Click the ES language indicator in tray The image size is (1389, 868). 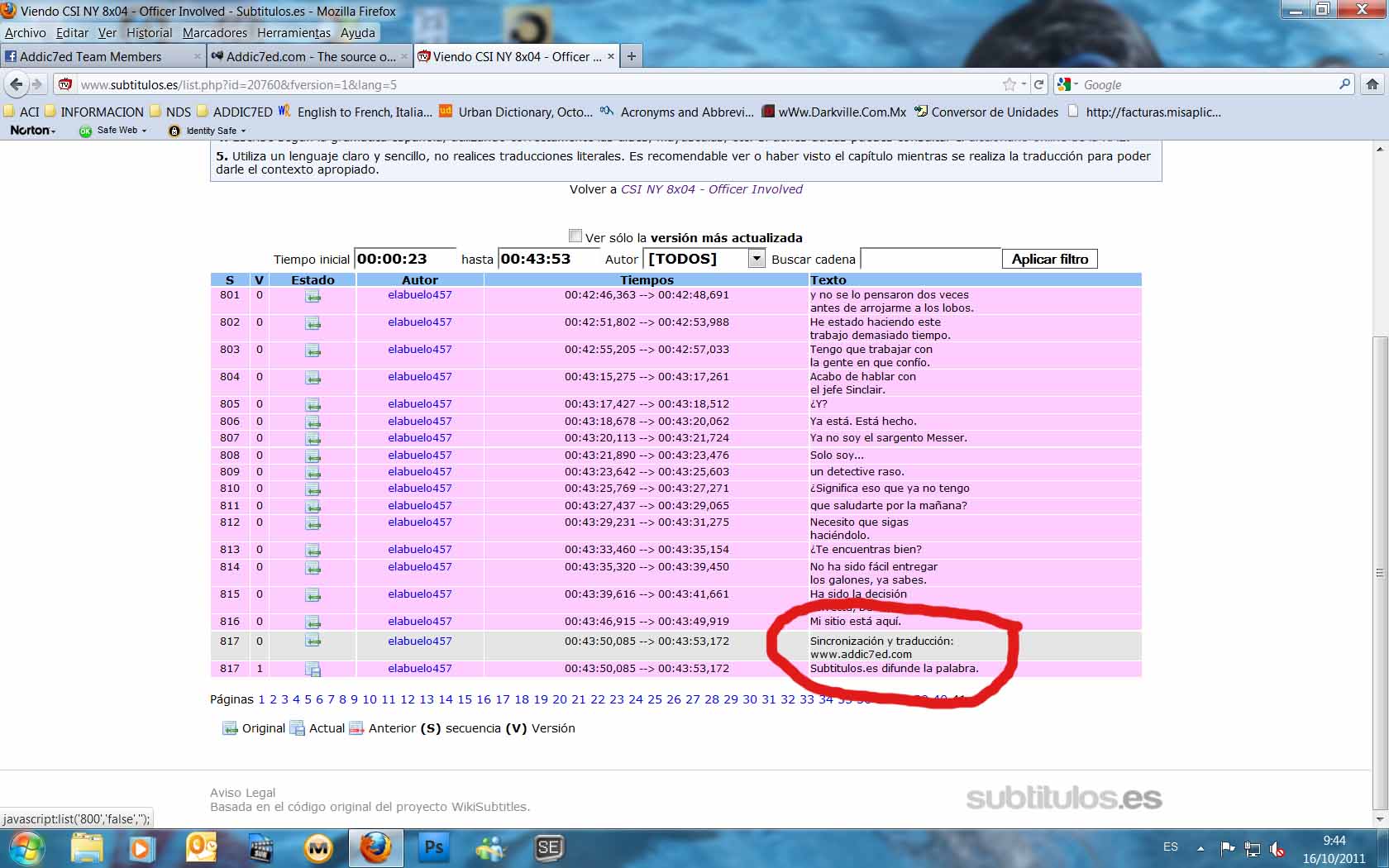pos(1171,847)
